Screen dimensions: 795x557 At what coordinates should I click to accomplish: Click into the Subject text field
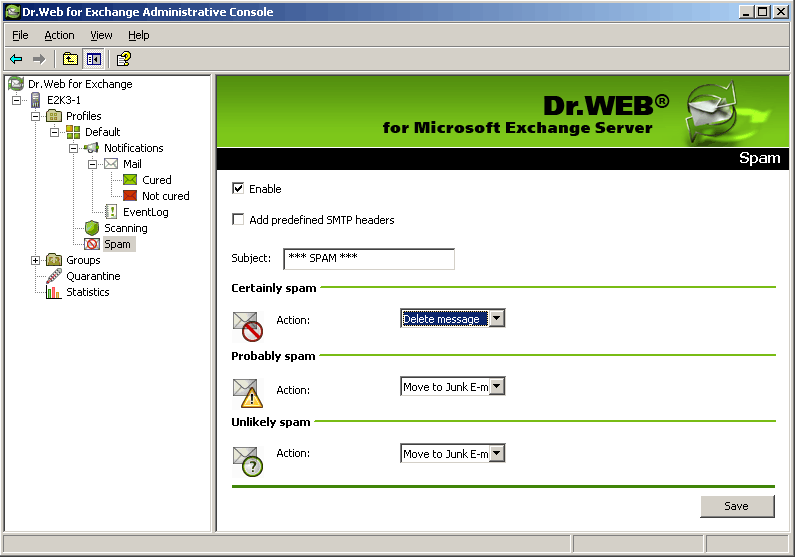369,258
